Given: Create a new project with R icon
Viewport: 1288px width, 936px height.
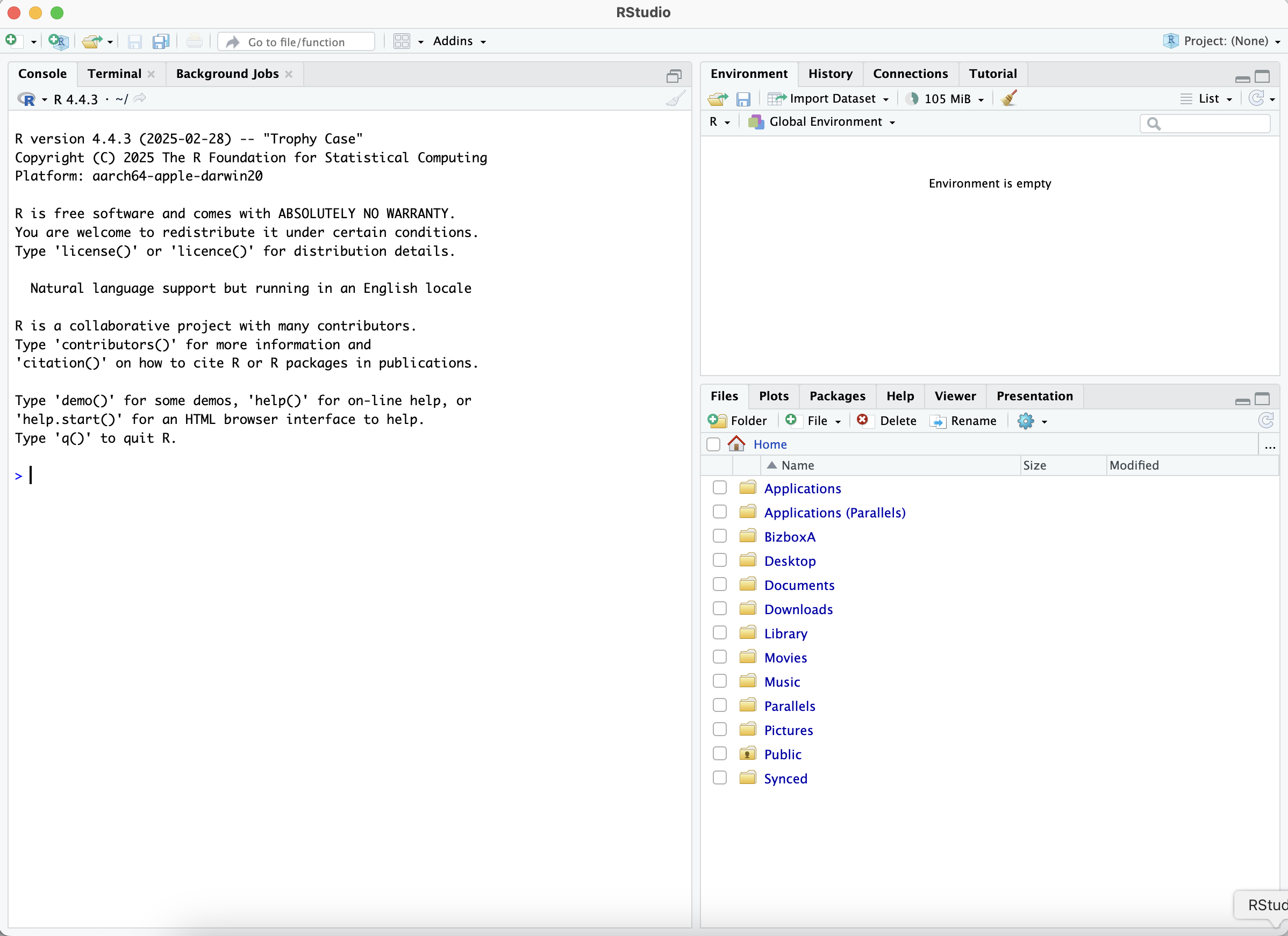Looking at the screenshot, I should [x=58, y=41].
